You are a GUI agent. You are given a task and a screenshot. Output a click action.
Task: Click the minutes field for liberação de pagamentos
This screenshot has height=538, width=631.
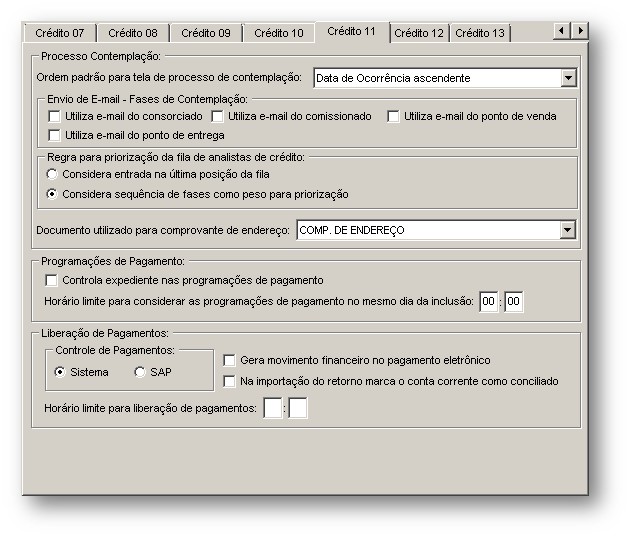click(x=298, y=408)
